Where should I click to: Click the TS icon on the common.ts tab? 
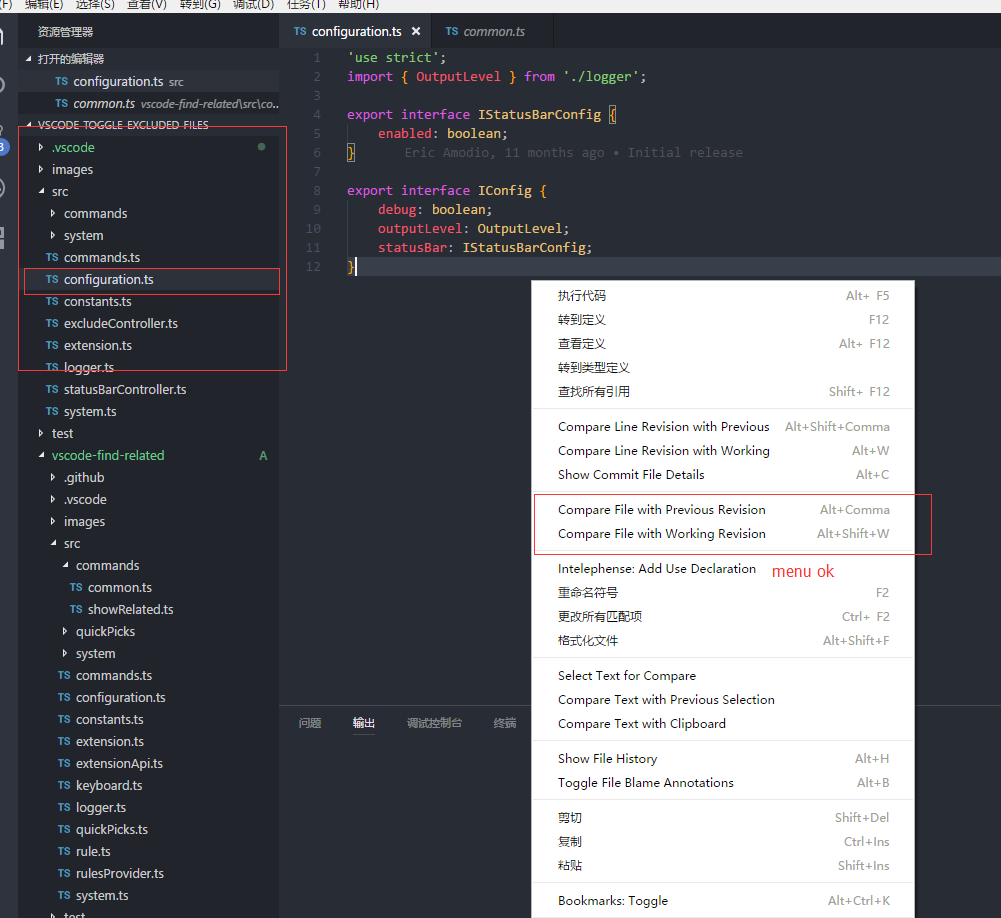point(452,31)
